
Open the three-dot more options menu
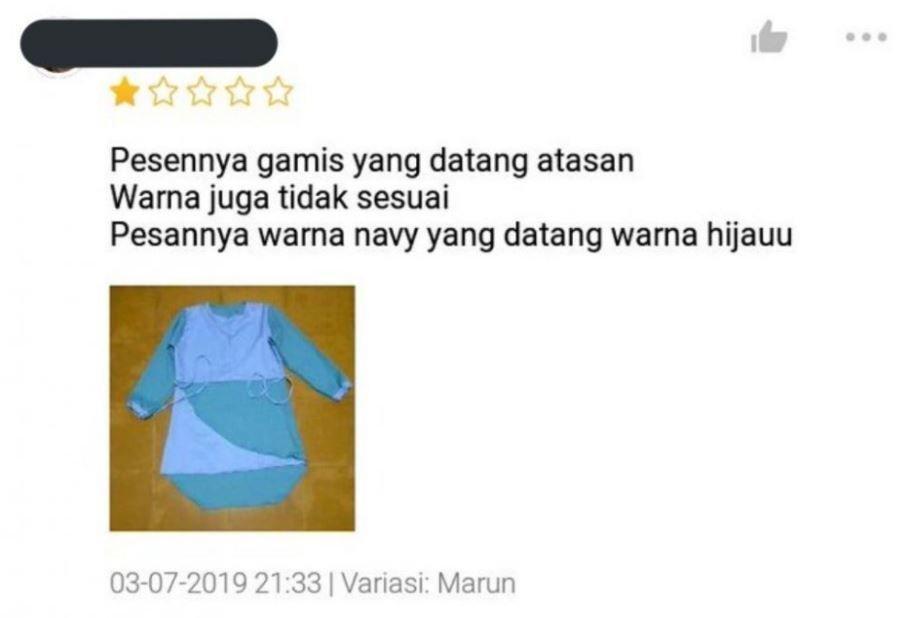(x=866, y=37)
